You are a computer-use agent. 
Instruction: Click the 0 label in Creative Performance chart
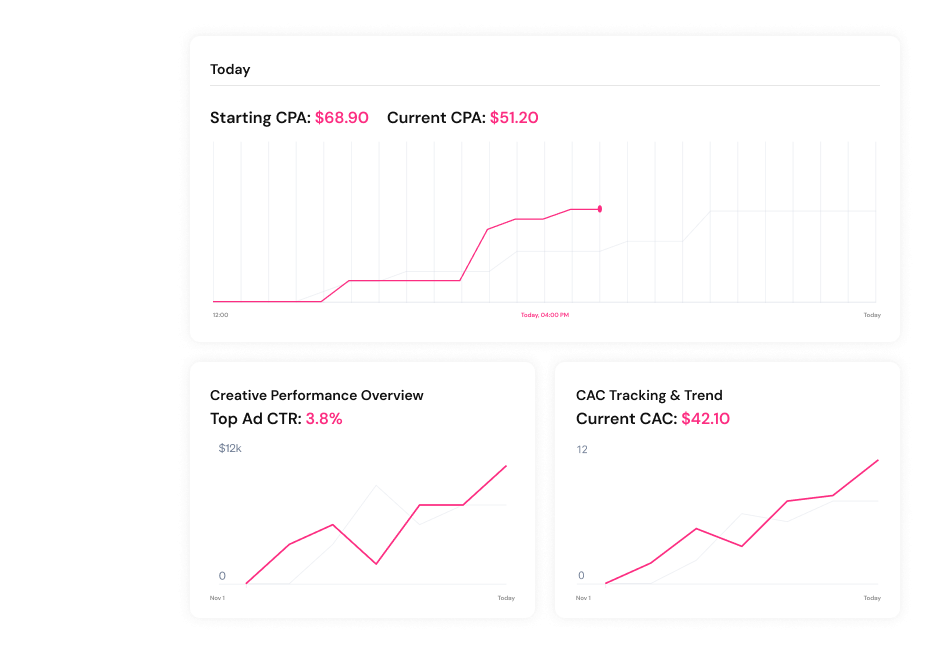point(222,576)
